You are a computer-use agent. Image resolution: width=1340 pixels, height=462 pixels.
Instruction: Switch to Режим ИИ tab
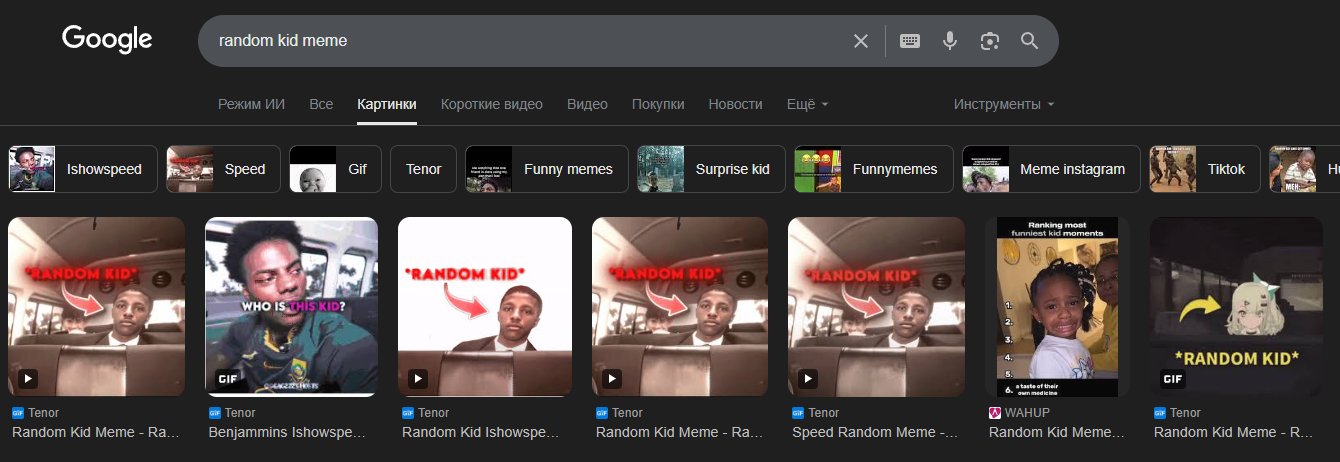[x=251, y=104]
